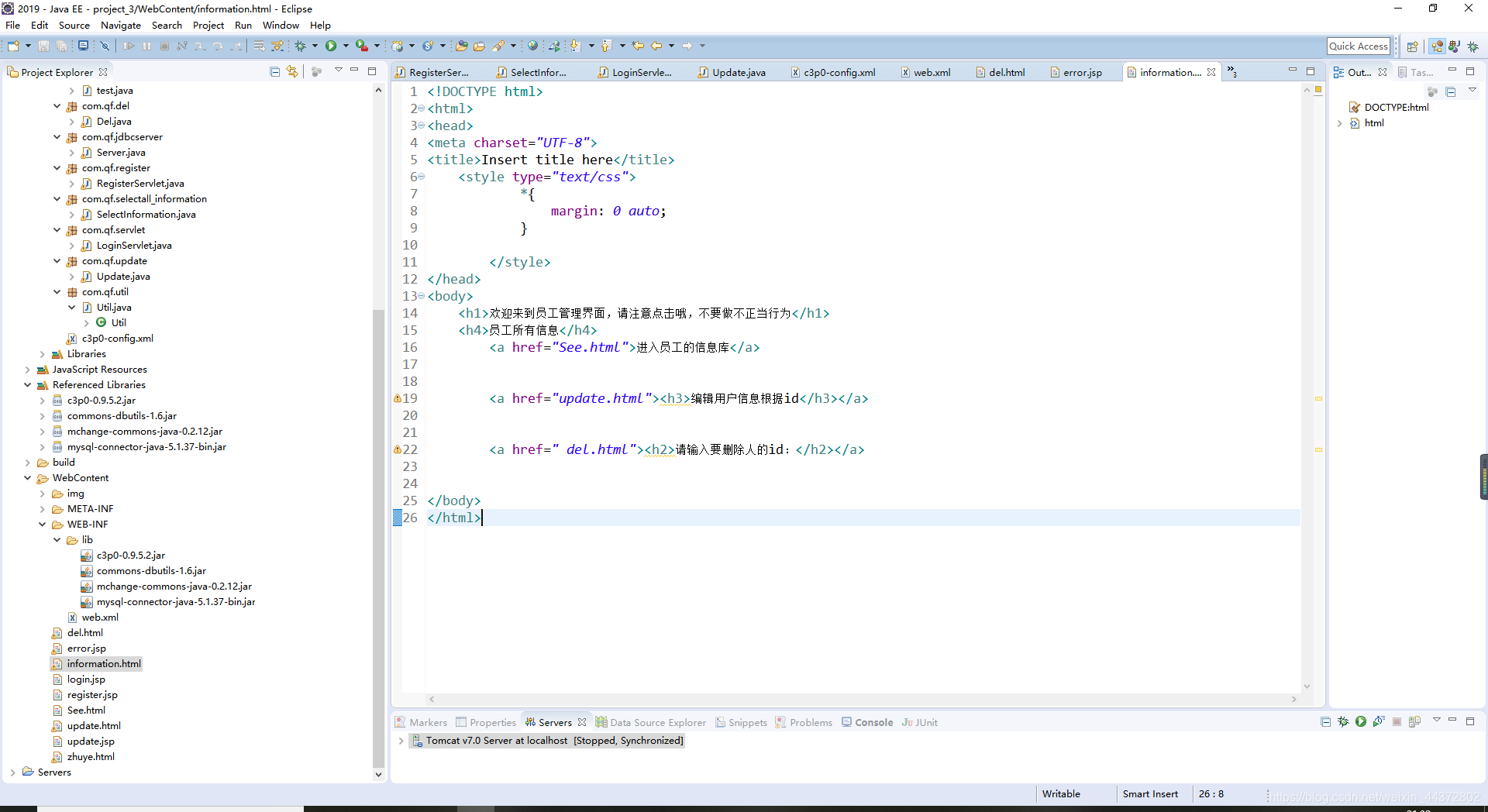Toggle Skip All Breakpoints icon
Screen dimensions: 1488x812
click(105, 46)
